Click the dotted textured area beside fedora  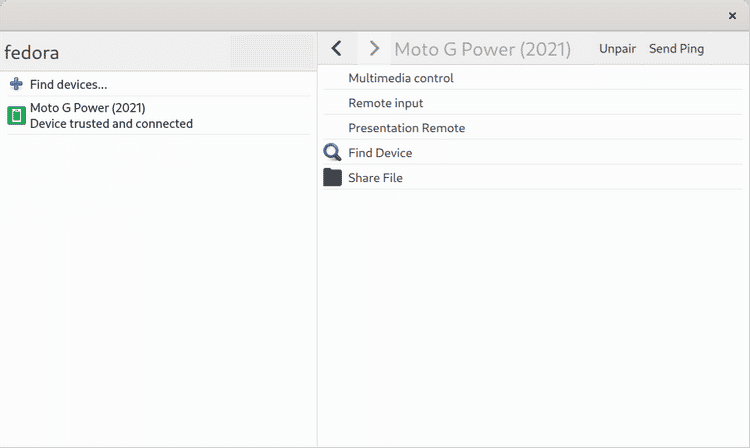(271, 52)
